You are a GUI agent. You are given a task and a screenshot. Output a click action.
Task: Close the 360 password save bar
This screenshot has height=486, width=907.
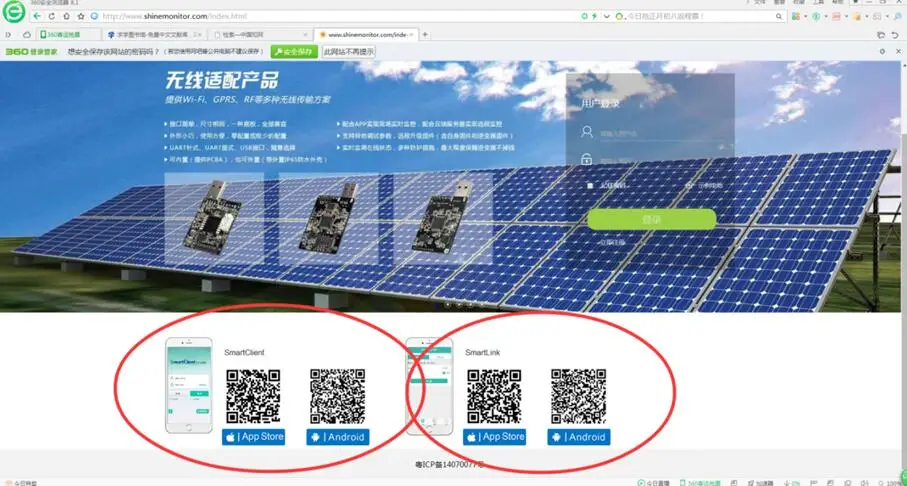pyautogui.click(x=898, y=51)
